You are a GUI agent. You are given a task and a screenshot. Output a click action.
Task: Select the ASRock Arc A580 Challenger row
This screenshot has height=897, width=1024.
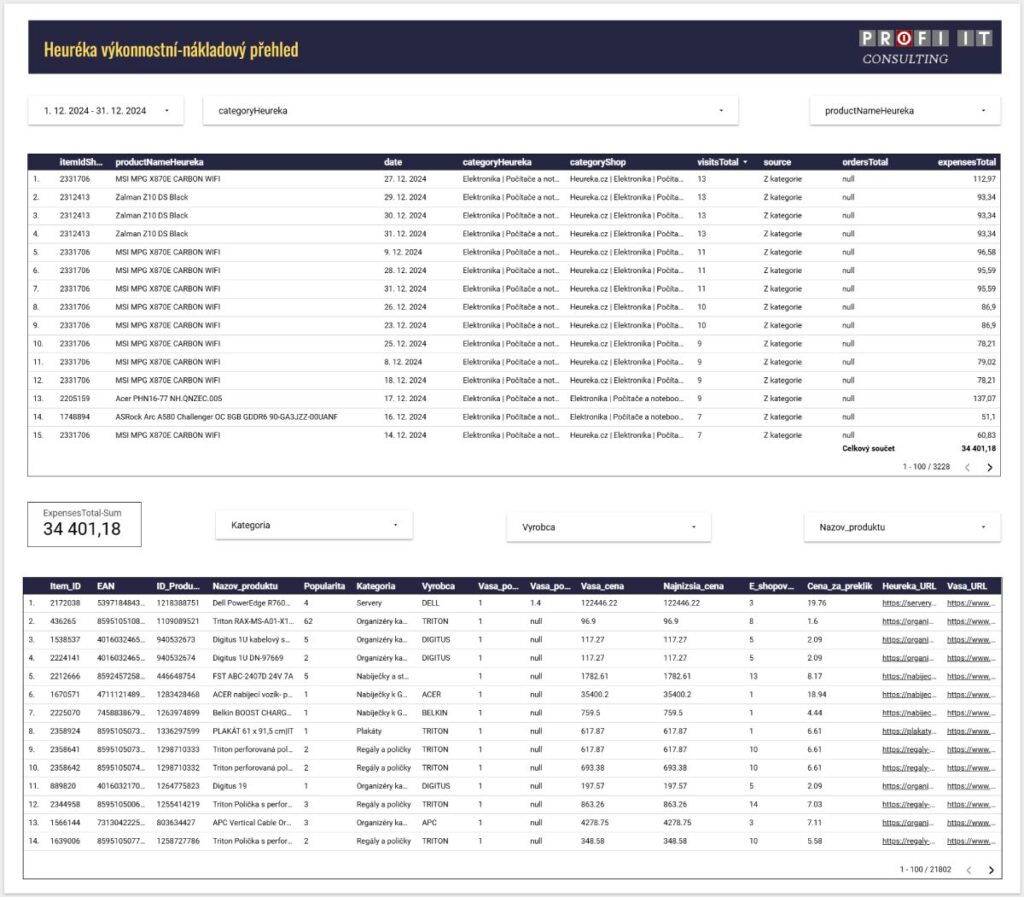click(514, 417)
